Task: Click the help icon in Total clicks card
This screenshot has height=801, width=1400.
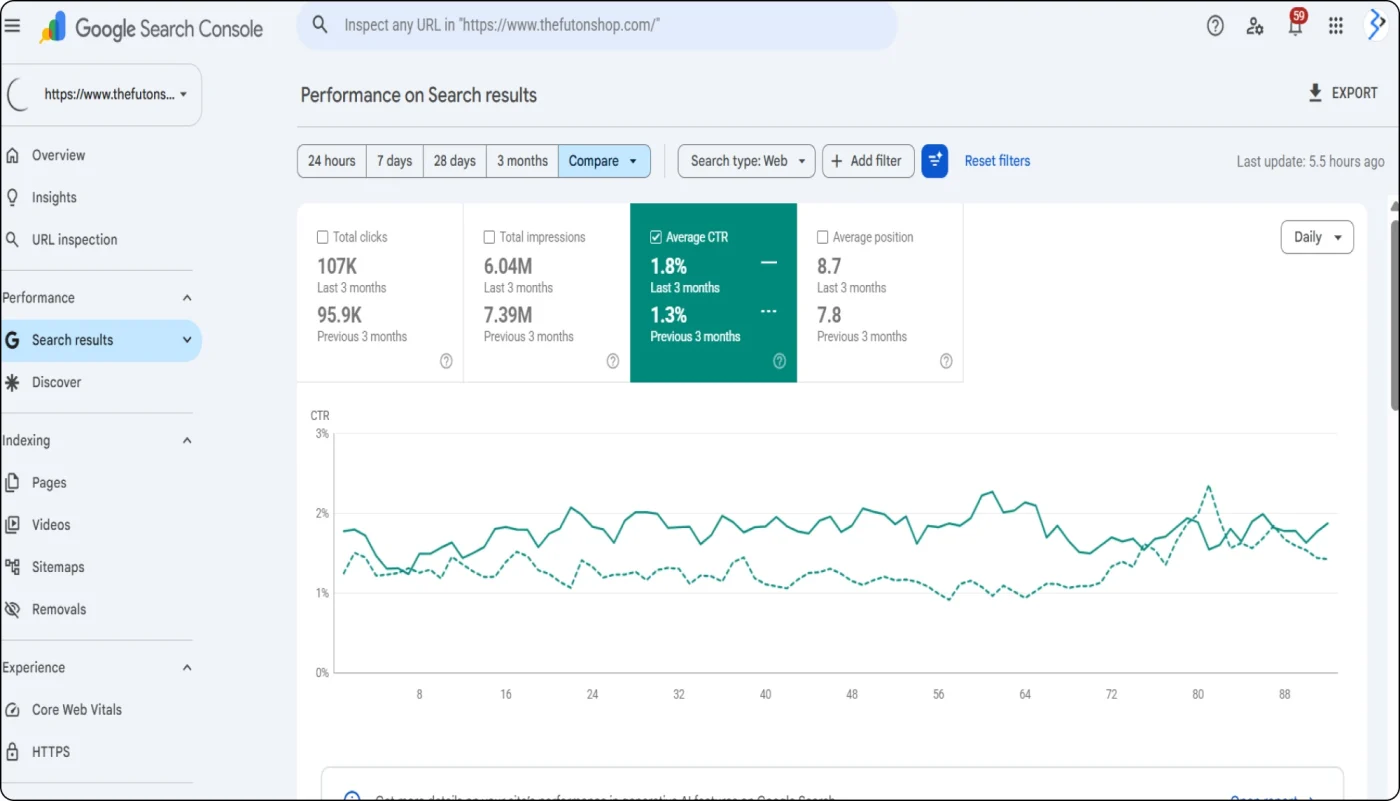Action: click(x=446, y=361)
